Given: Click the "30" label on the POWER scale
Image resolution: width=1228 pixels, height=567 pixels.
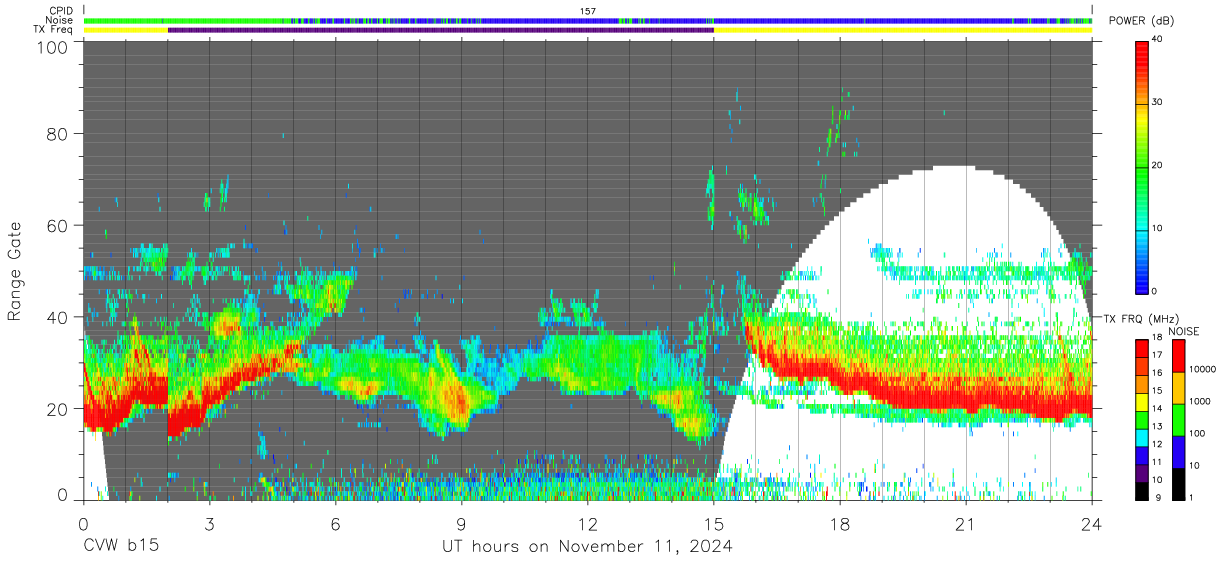Looking at the screenshot, I should [1159, 103].
